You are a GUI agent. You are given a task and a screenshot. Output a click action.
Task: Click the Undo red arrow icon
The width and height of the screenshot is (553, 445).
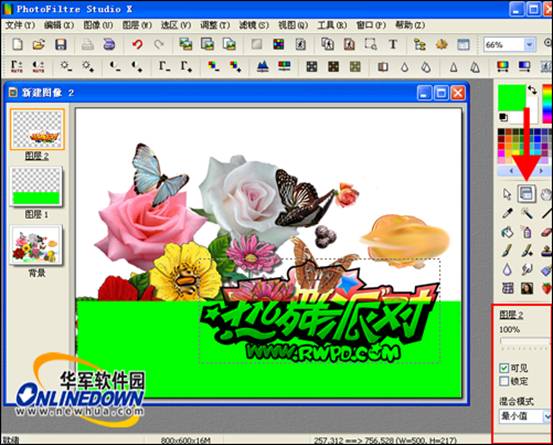click(x=137, y=45)
